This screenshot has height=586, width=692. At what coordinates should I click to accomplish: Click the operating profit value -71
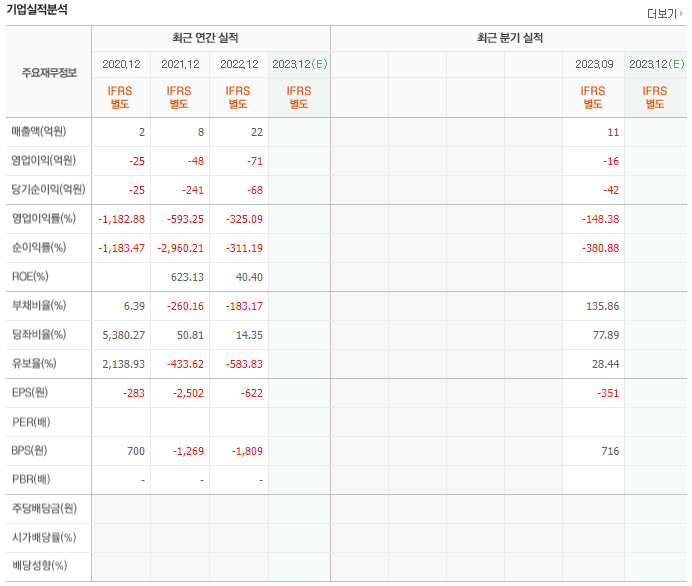[255, 162]
